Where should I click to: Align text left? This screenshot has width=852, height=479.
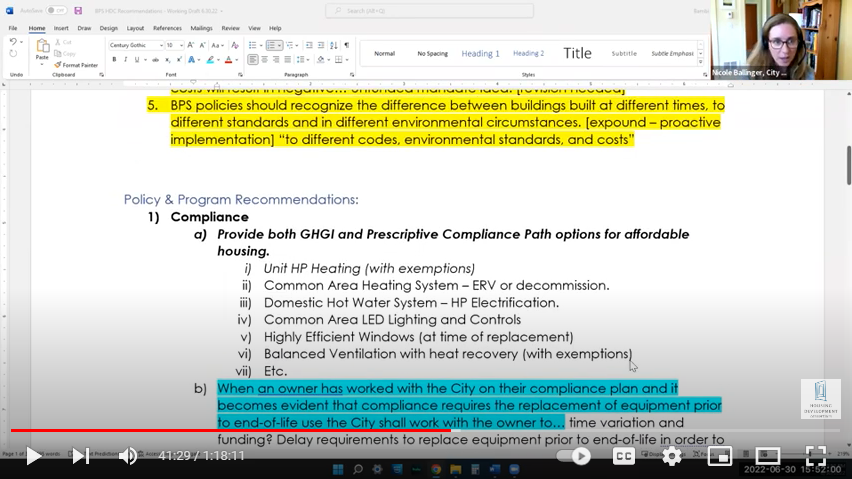click(x=253, y=60)
